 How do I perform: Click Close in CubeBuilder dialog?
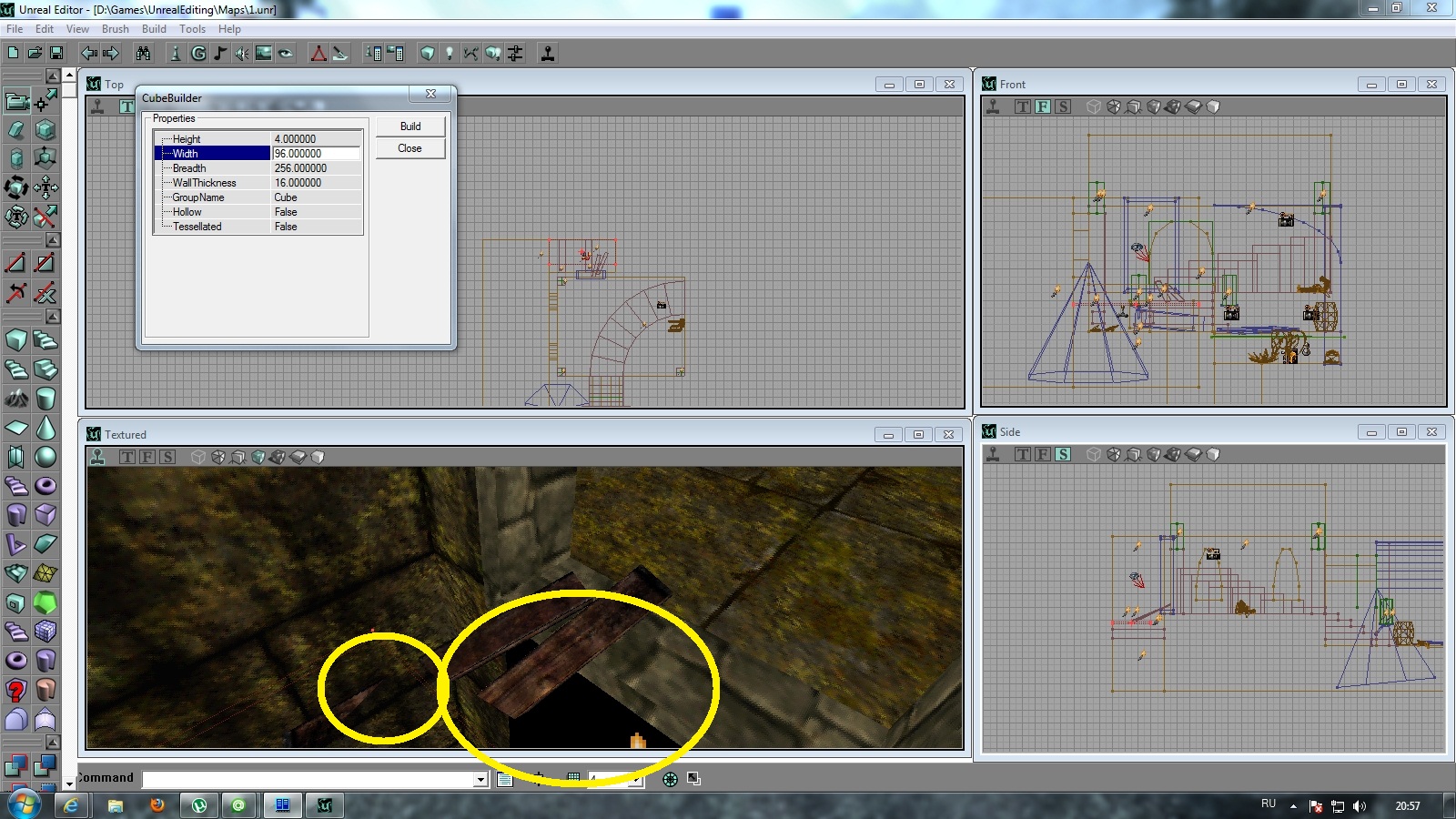[410, 148]
